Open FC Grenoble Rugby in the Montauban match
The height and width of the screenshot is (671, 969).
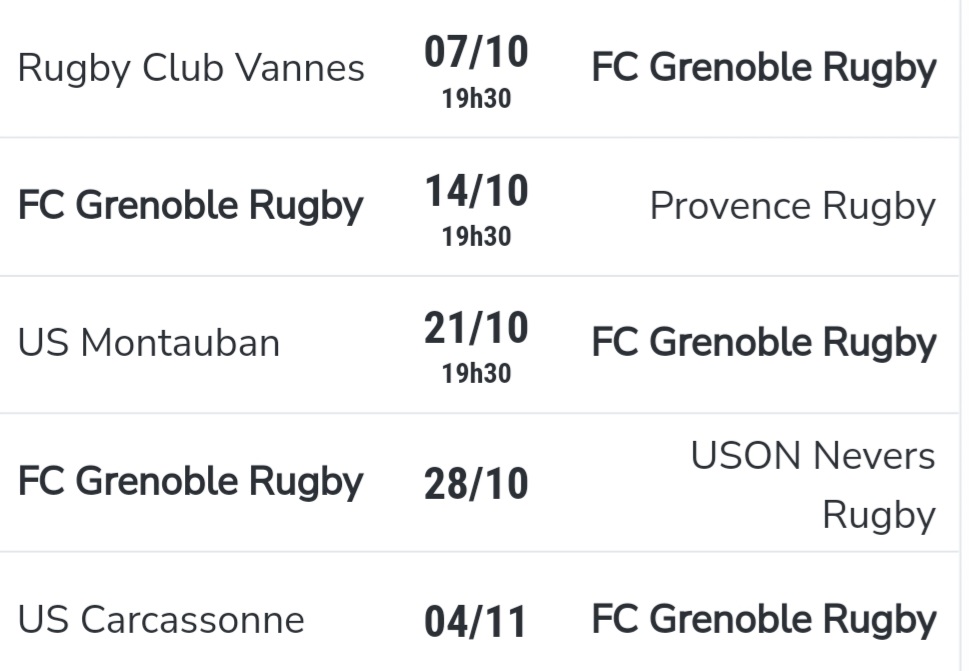(764, 343)
